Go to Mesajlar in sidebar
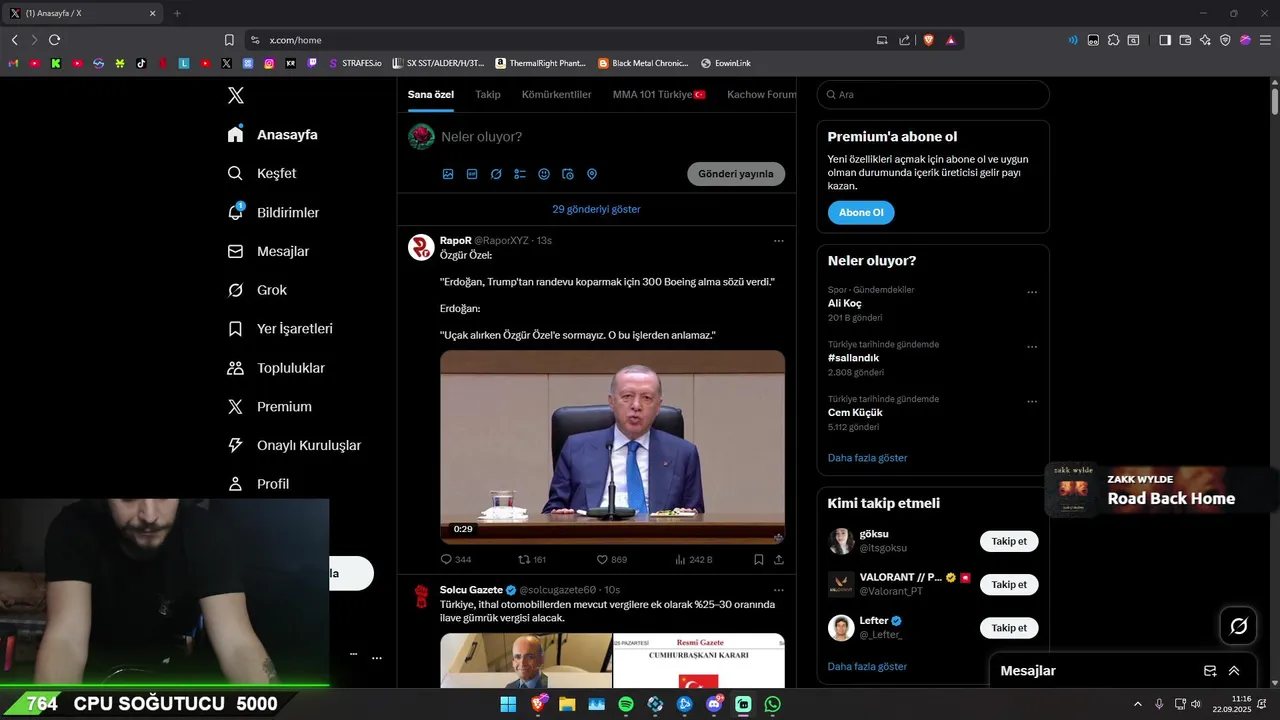Image resolution: width=1280 pixels, height=720 pixels. point(268,251)
